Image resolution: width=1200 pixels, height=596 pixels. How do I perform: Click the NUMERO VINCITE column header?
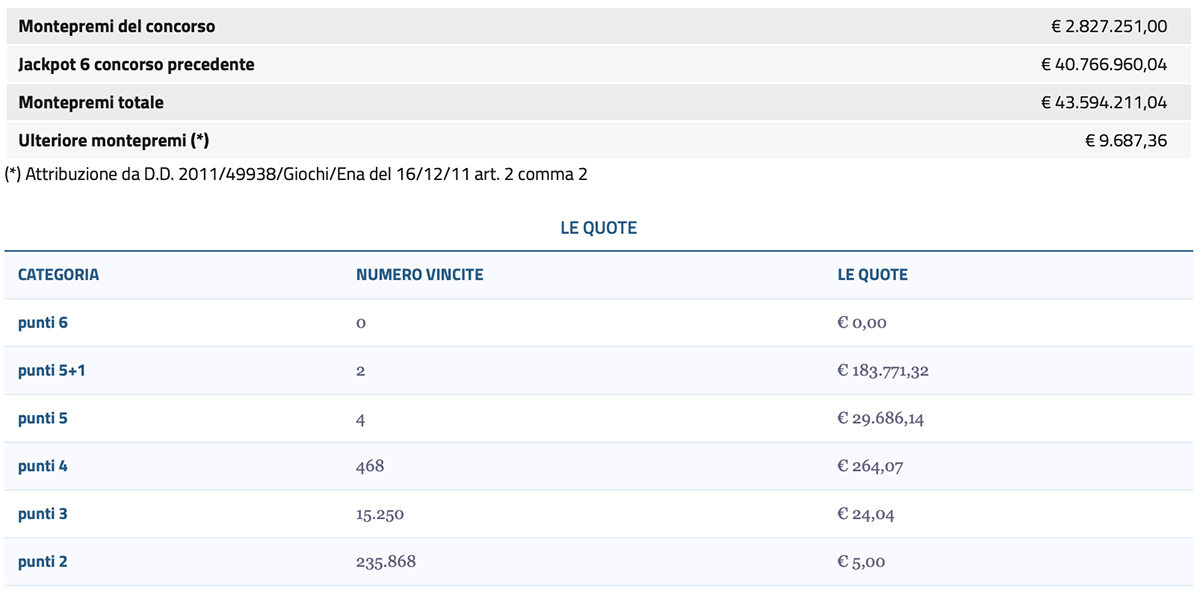(x=419, y=275)
